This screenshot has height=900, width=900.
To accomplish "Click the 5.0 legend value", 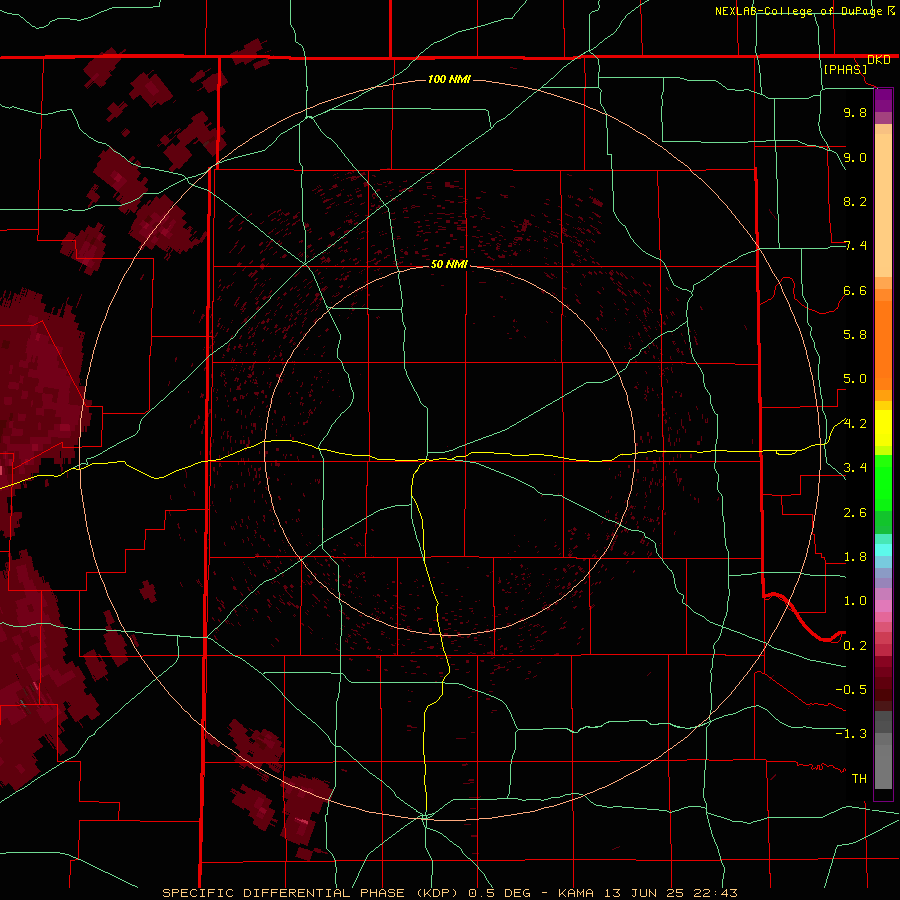I will (855, 379).
